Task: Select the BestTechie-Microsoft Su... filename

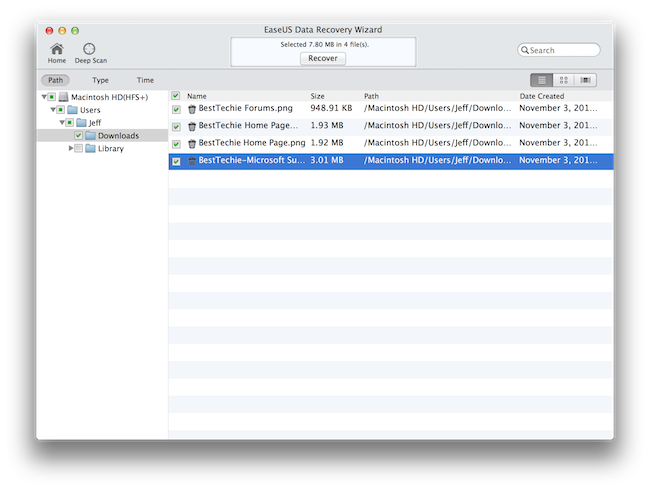Action: click(252, 160)
